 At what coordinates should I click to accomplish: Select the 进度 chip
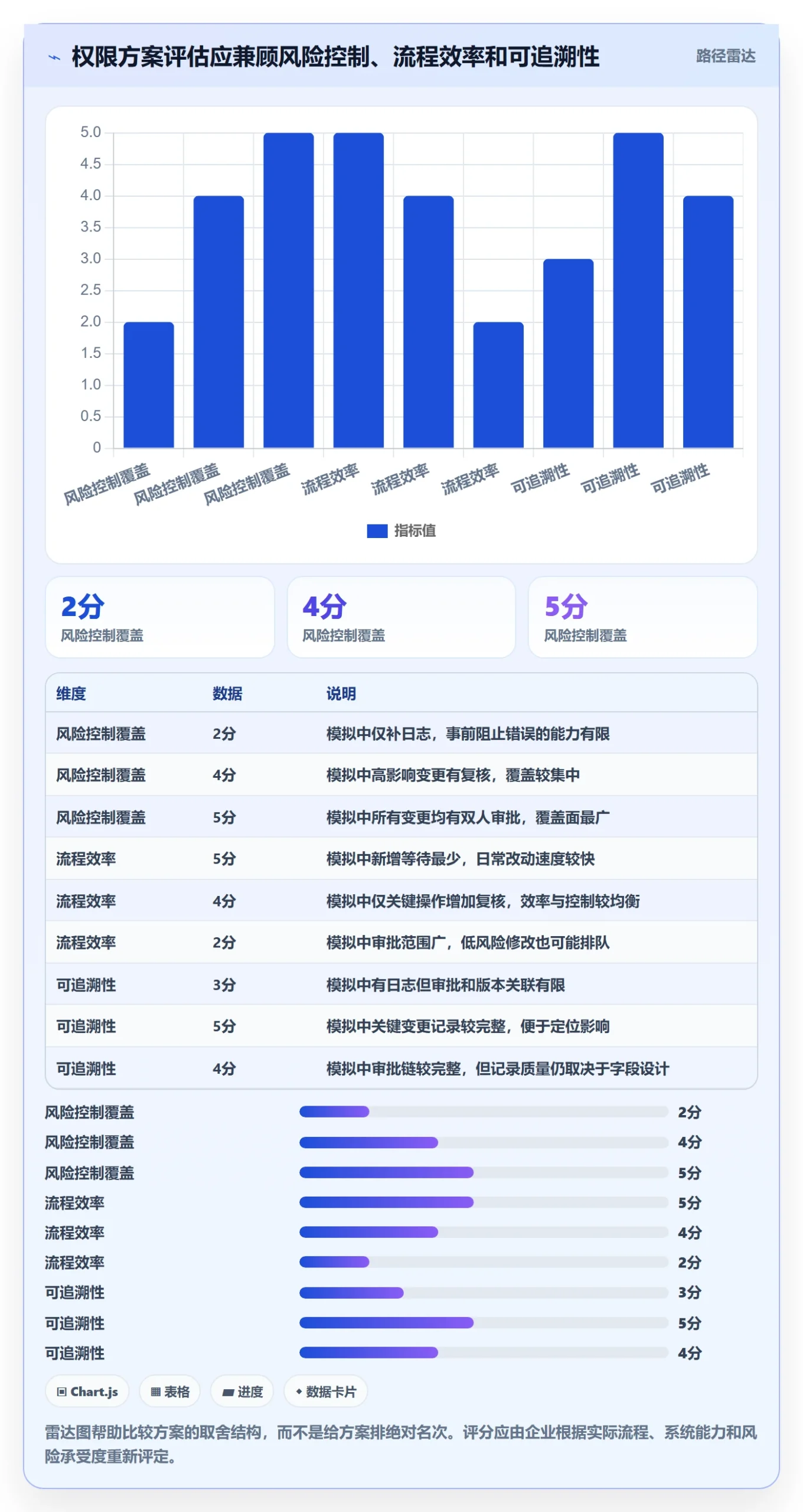click(x=242, y=1392)
